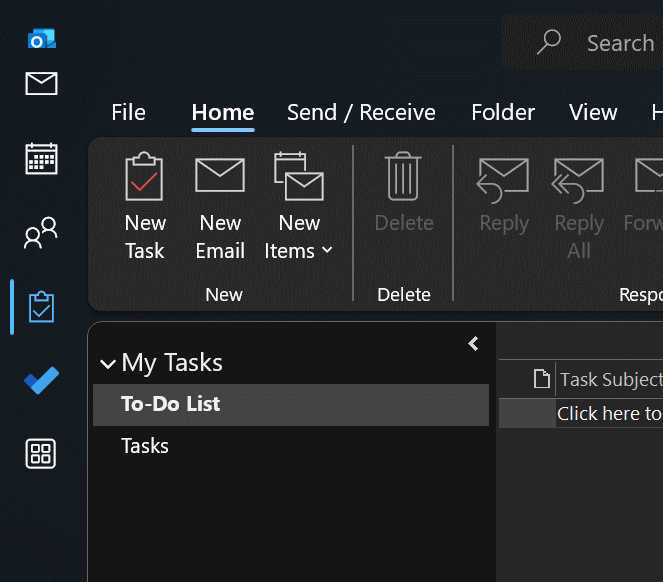Click the Delete trash button
The image size is (663, 582).
pyautogui.click(x=404, y=192)
